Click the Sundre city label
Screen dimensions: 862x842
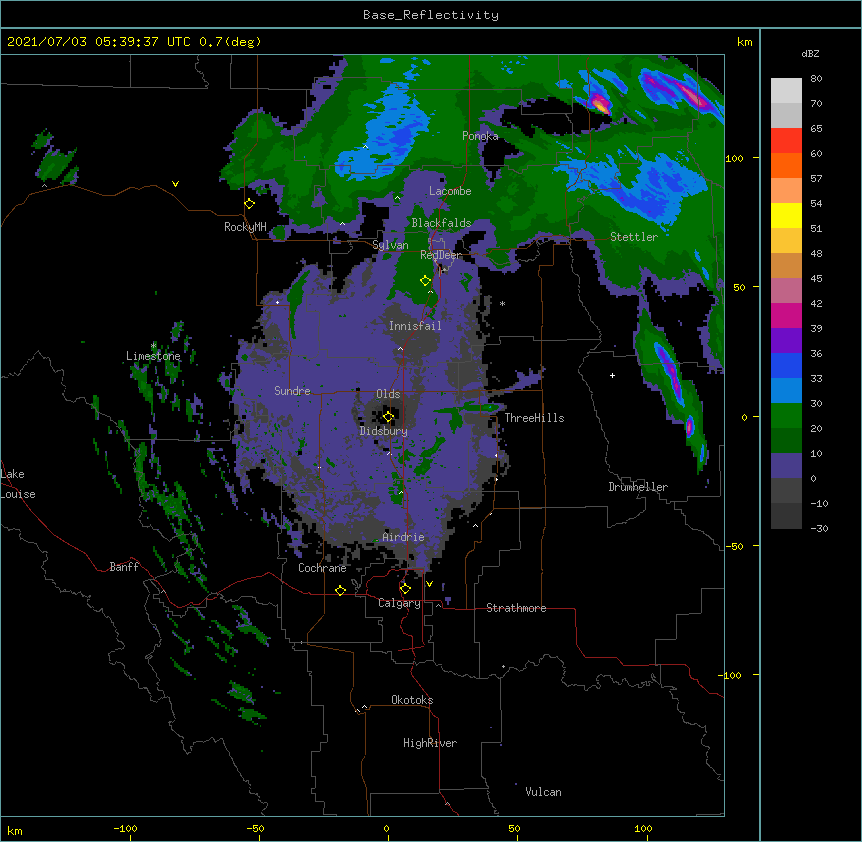point(292,391)
